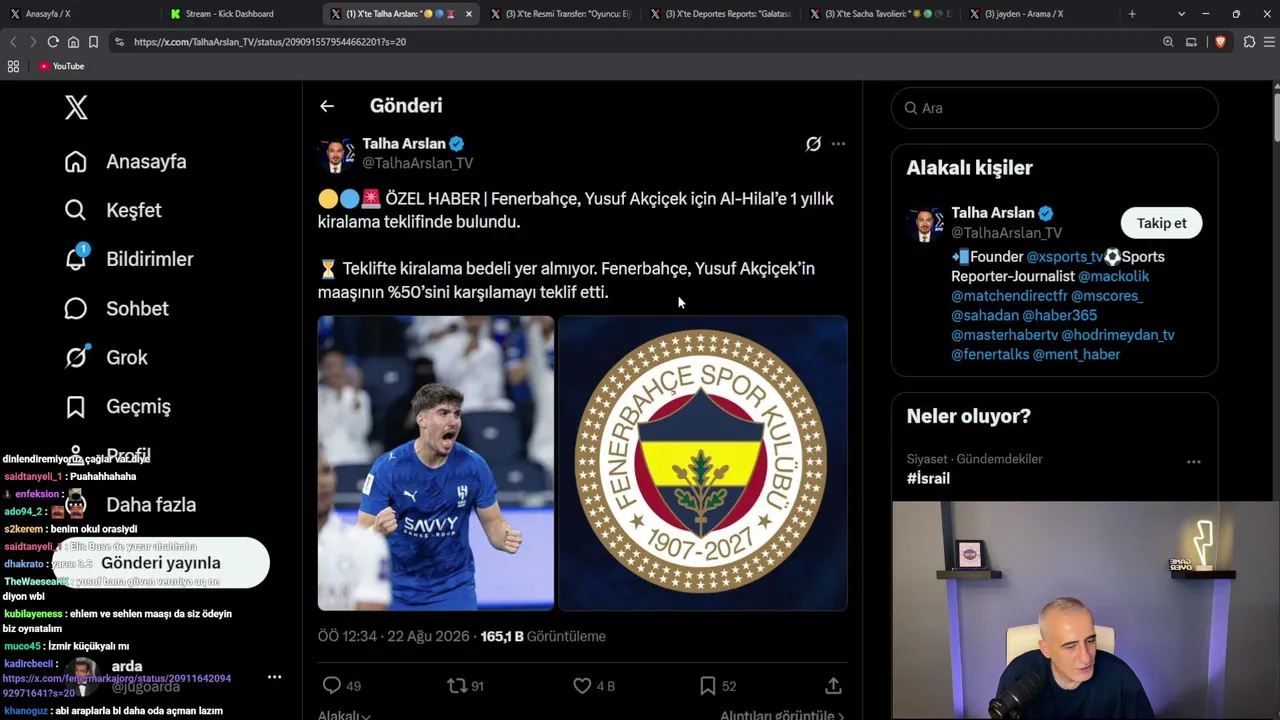Switch to X'te Resmi Transfer tab
1280x720 pixels.
click(x=560, y=14)
